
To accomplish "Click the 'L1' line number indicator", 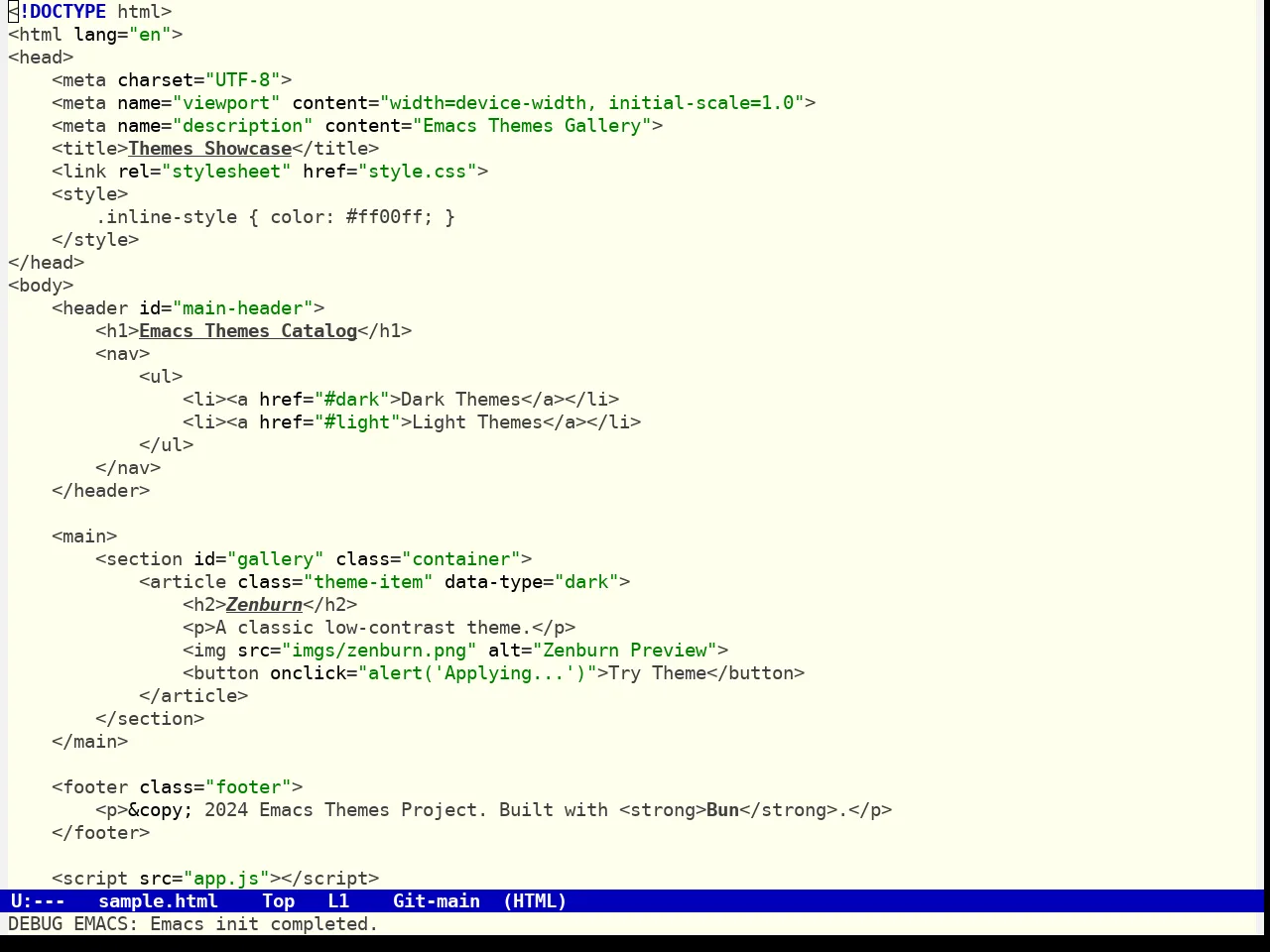I will click(338, 901).
